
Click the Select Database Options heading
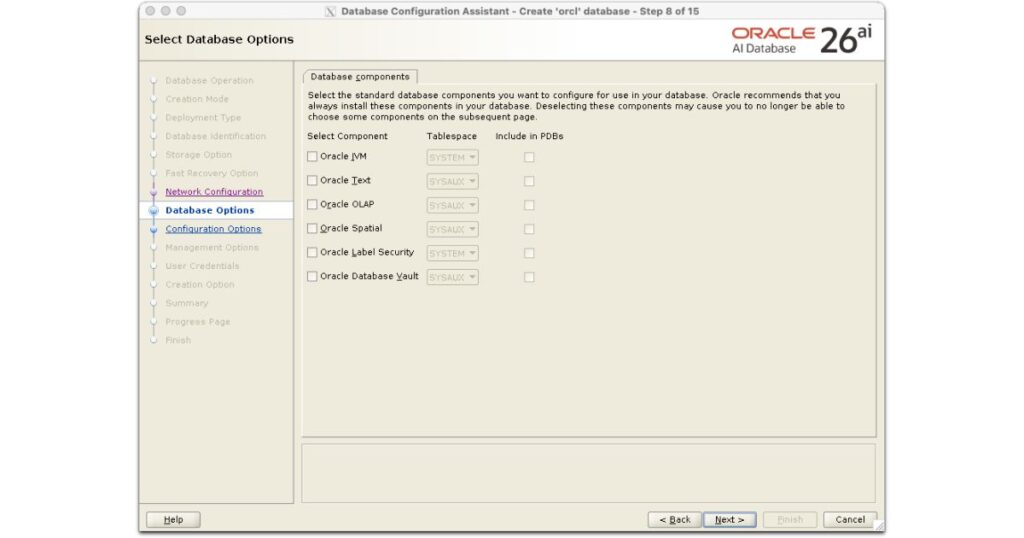click(219, 39)
